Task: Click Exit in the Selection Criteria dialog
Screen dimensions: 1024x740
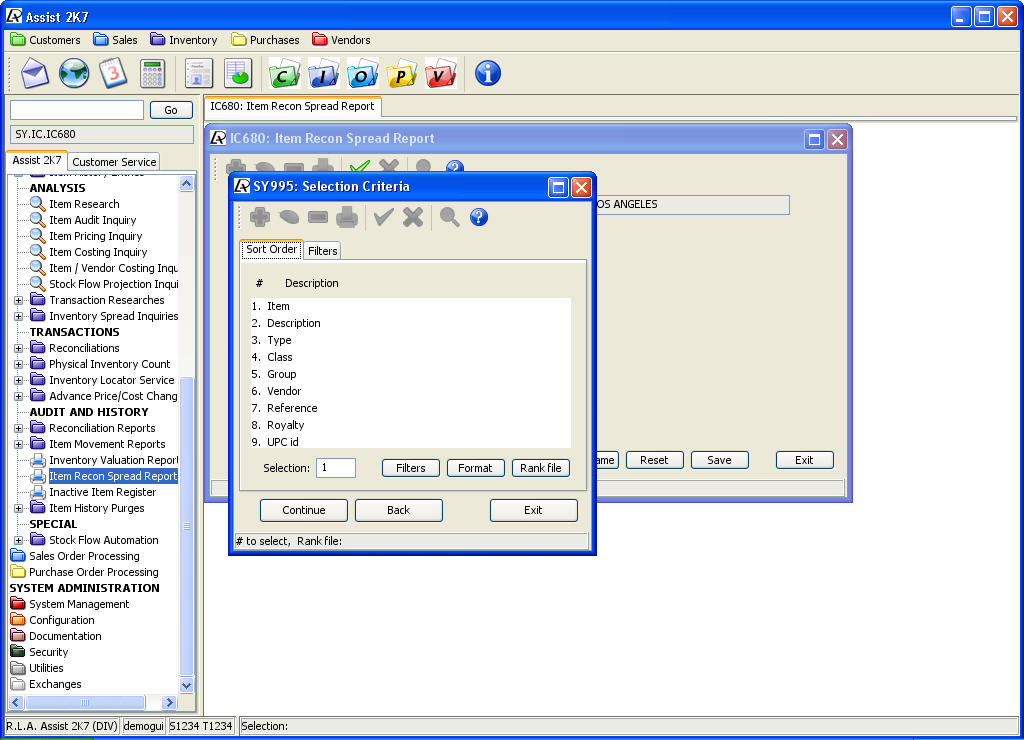Action: click(534, 510)
